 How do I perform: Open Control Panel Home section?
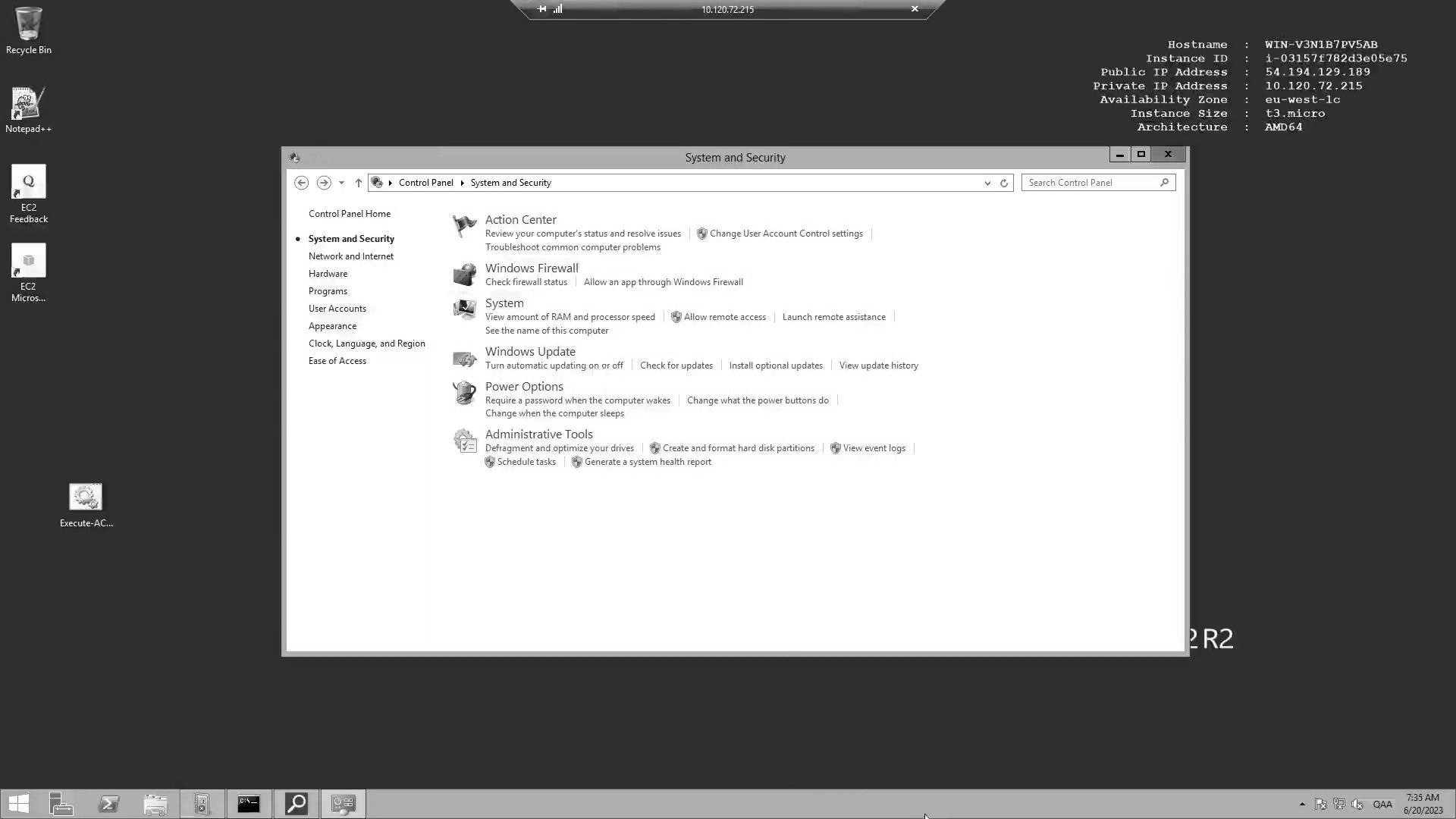pos(349,213)
